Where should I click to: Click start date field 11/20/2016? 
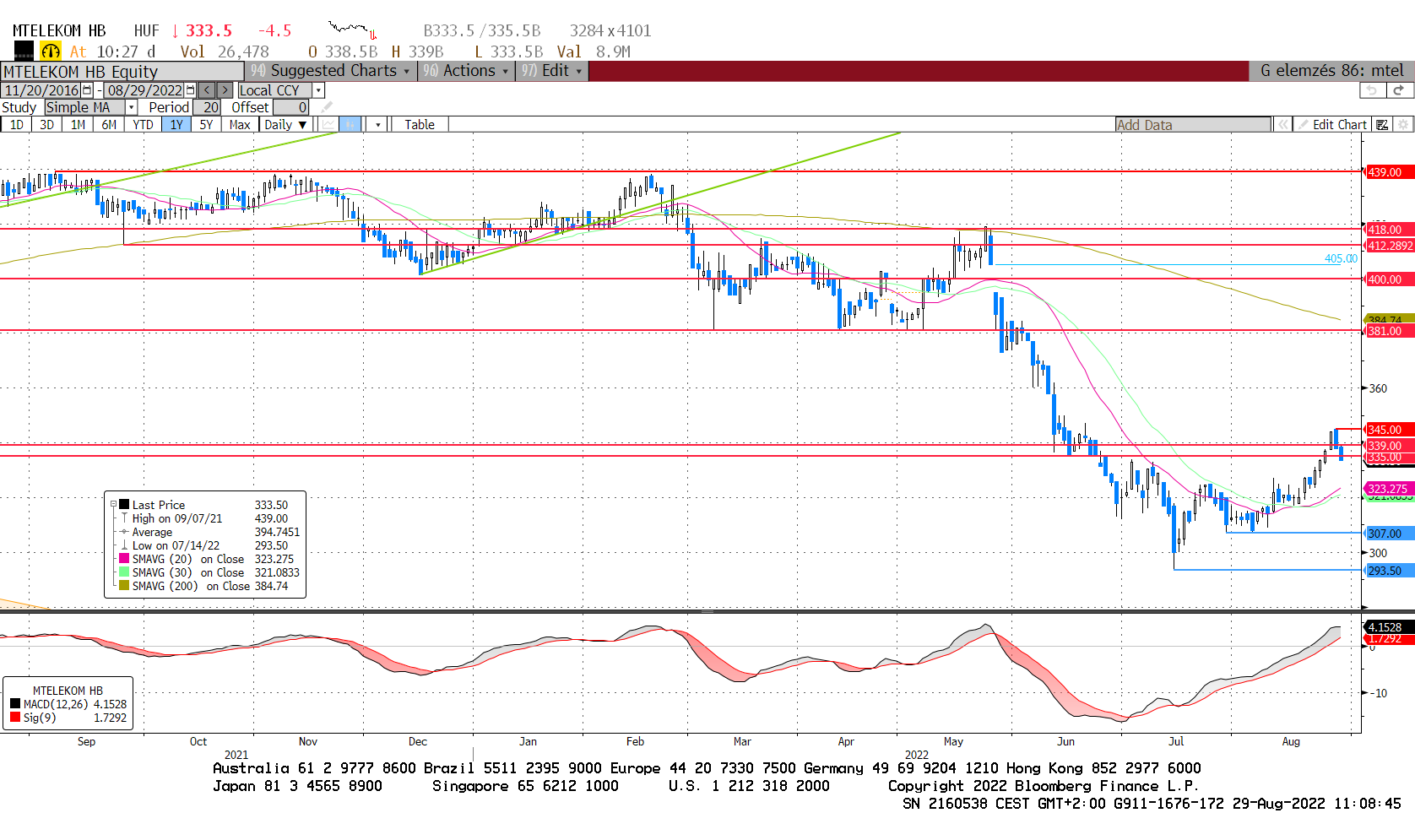click(x=41, y=90)
